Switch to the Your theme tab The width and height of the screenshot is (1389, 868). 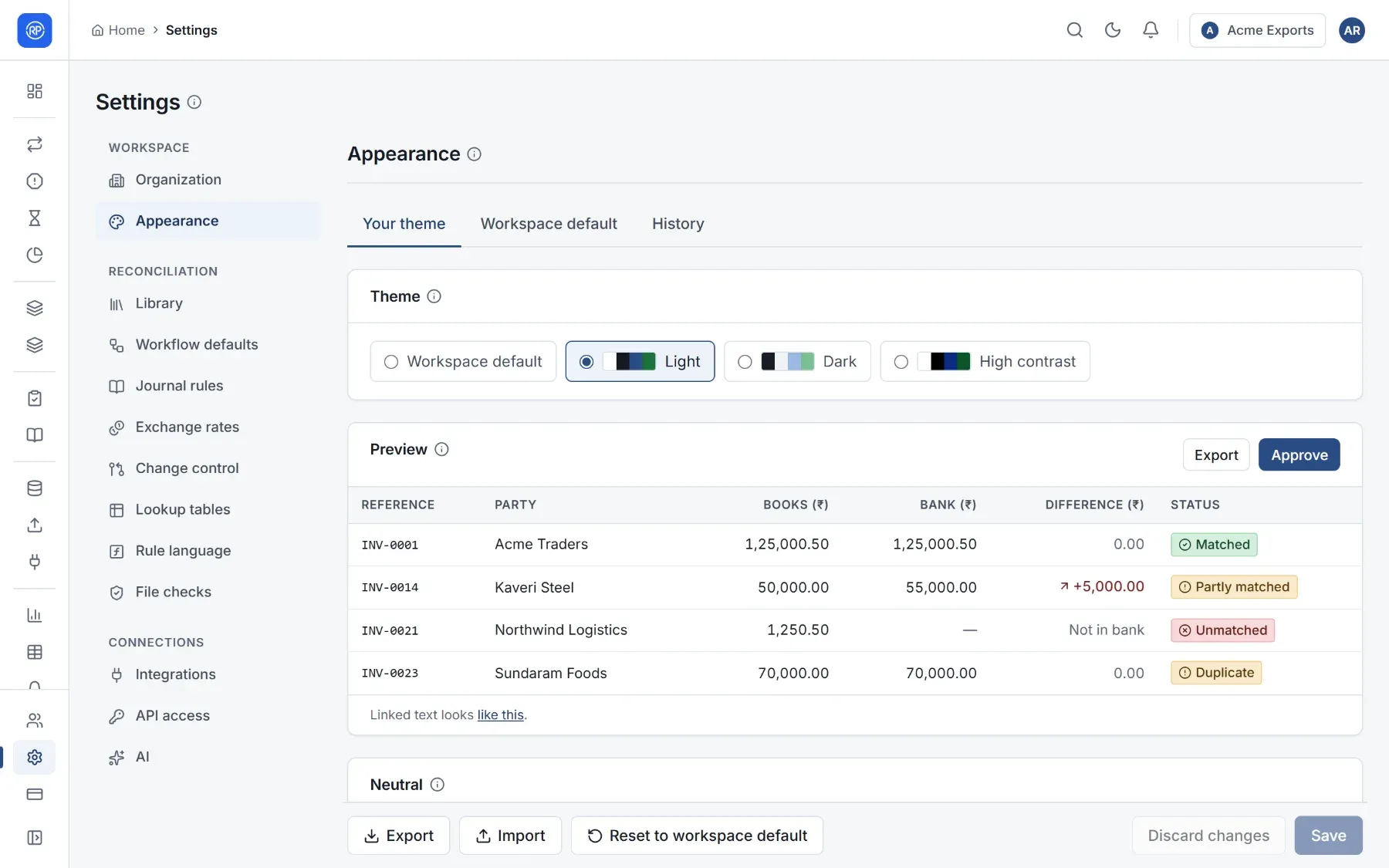(404, 224)
